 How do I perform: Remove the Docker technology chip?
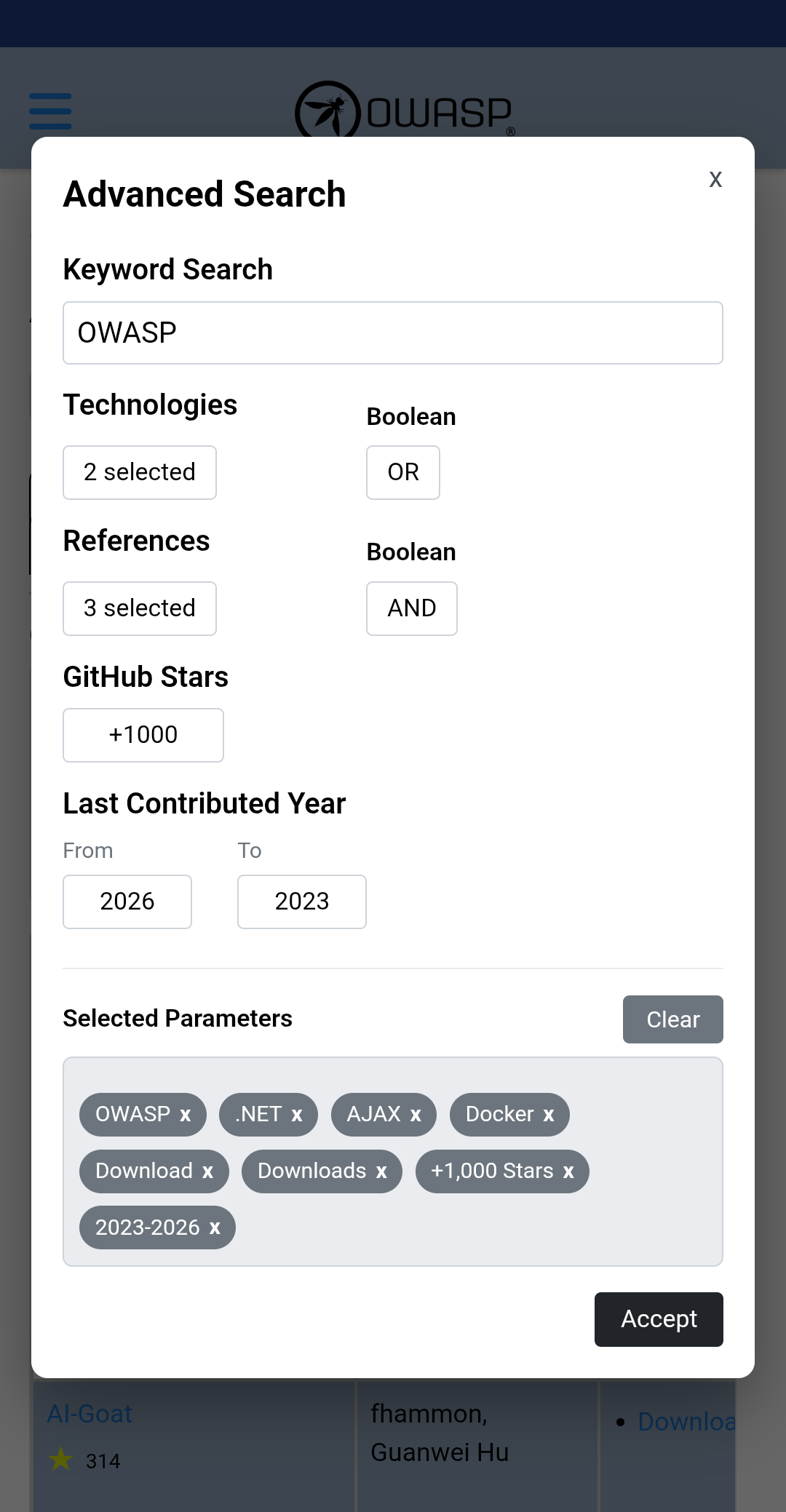[551, 1114]
